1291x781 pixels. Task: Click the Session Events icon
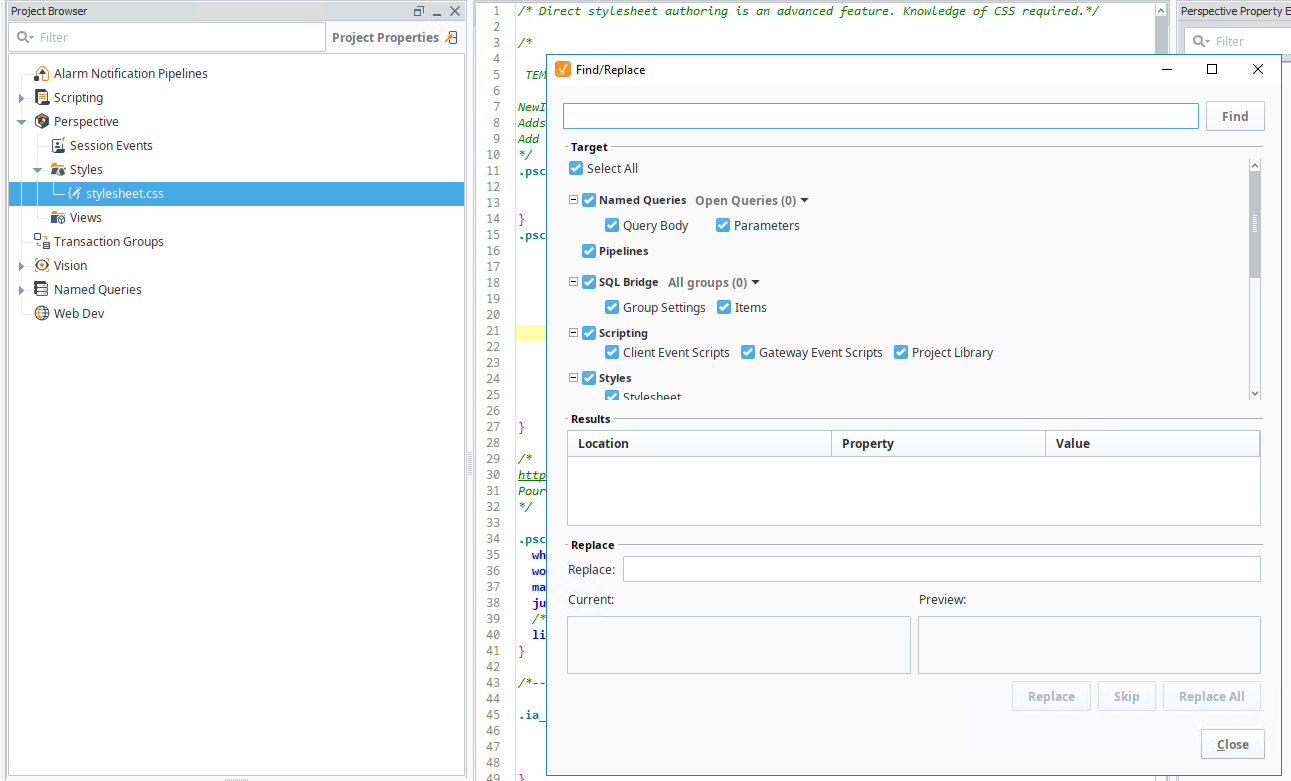coord(58,146)
